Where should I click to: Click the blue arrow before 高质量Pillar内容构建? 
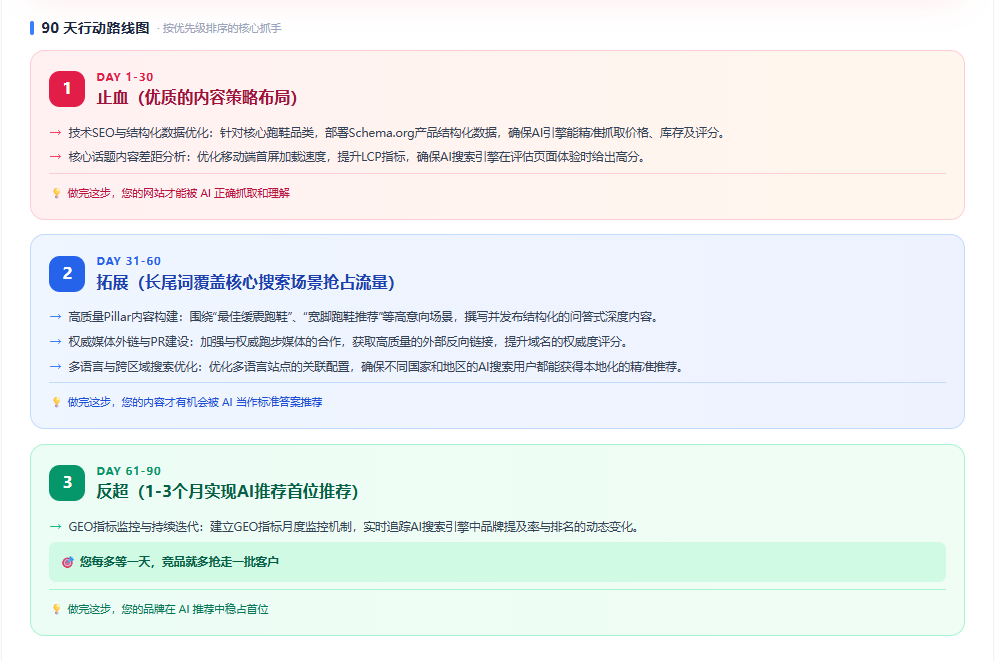point(55,317)
